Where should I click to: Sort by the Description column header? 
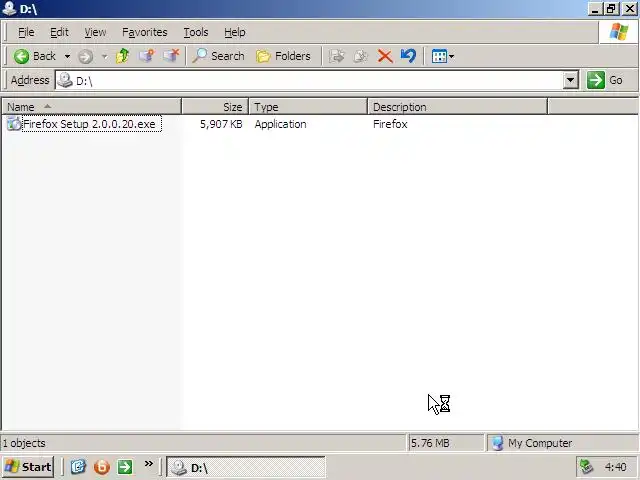click(457, 107)
